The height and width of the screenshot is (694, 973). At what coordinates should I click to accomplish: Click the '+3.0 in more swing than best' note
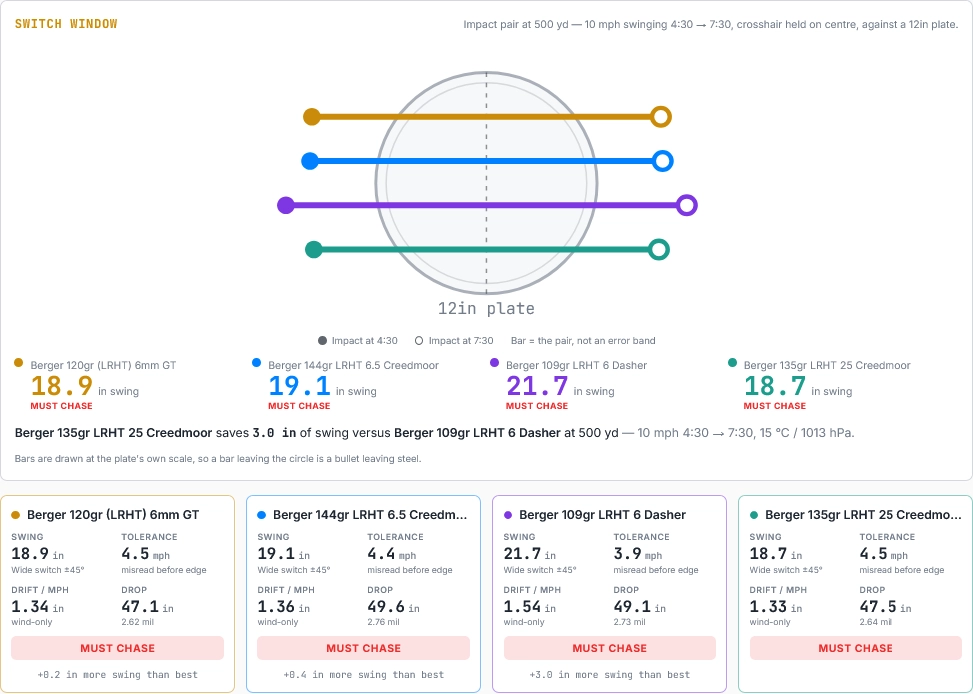click(609, 675)
